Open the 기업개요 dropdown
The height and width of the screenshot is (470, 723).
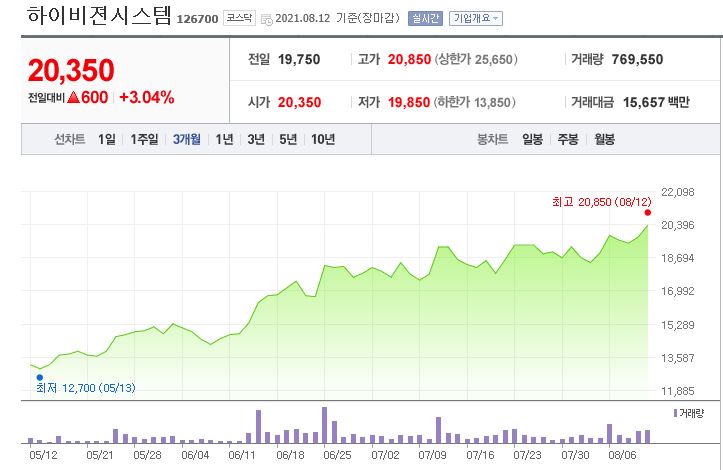476,18
